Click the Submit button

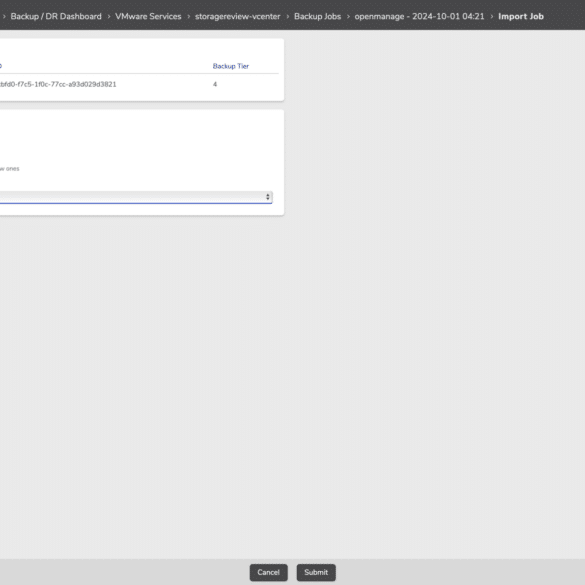pyautogui.click(x=316, y=572)
